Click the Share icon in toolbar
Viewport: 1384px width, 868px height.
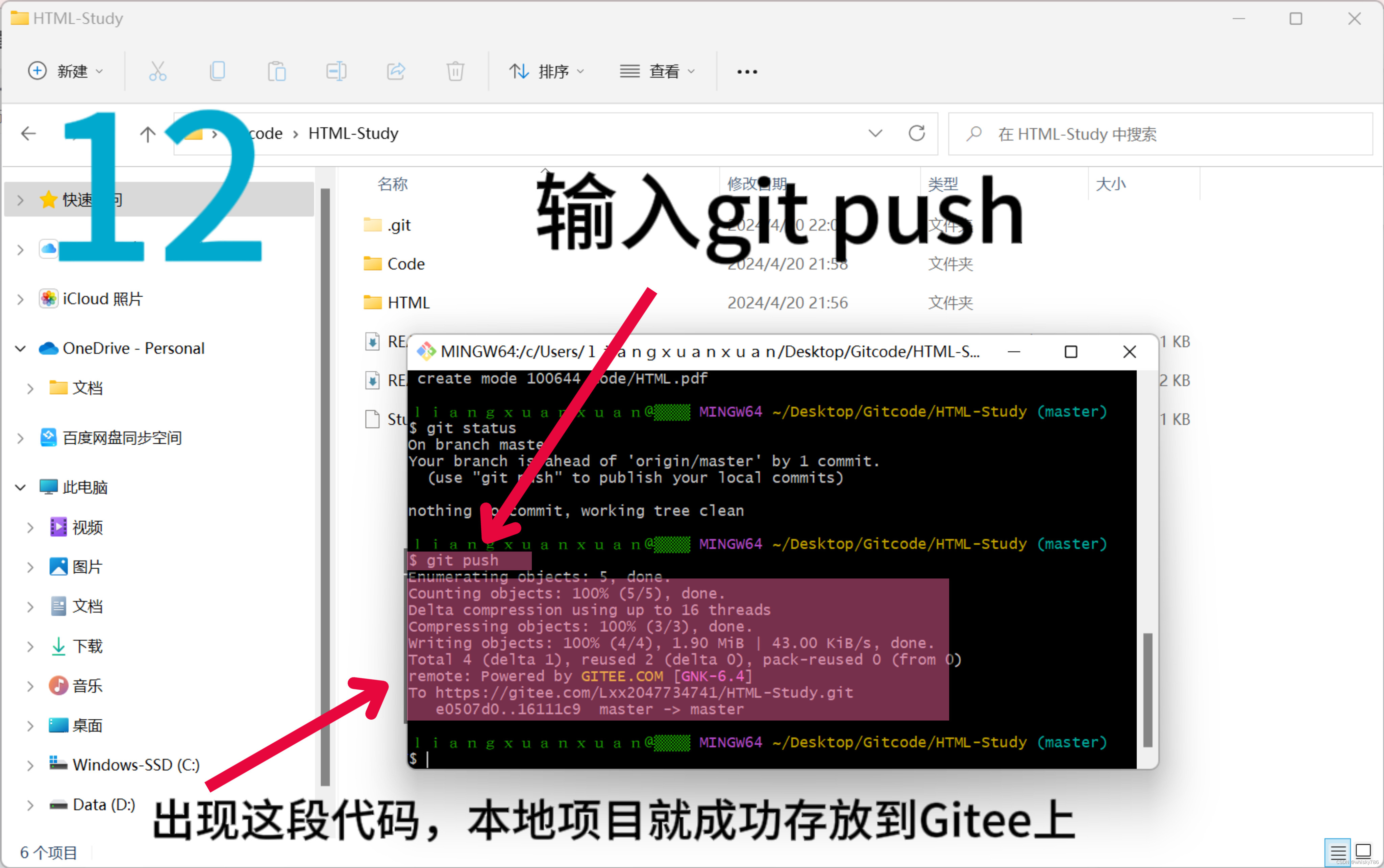(x=396, y=71)
